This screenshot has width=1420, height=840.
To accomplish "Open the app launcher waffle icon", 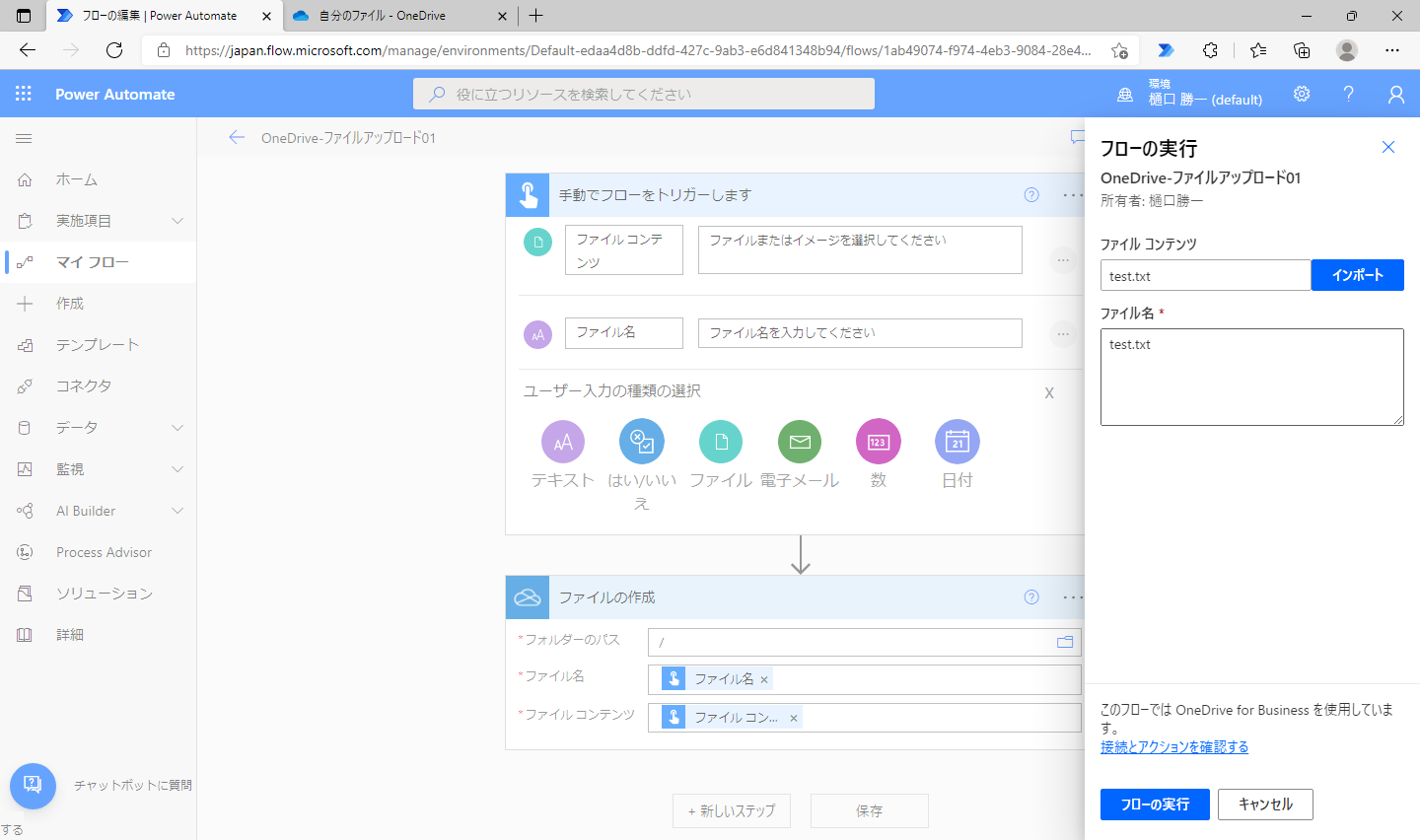I will (24, 94).
